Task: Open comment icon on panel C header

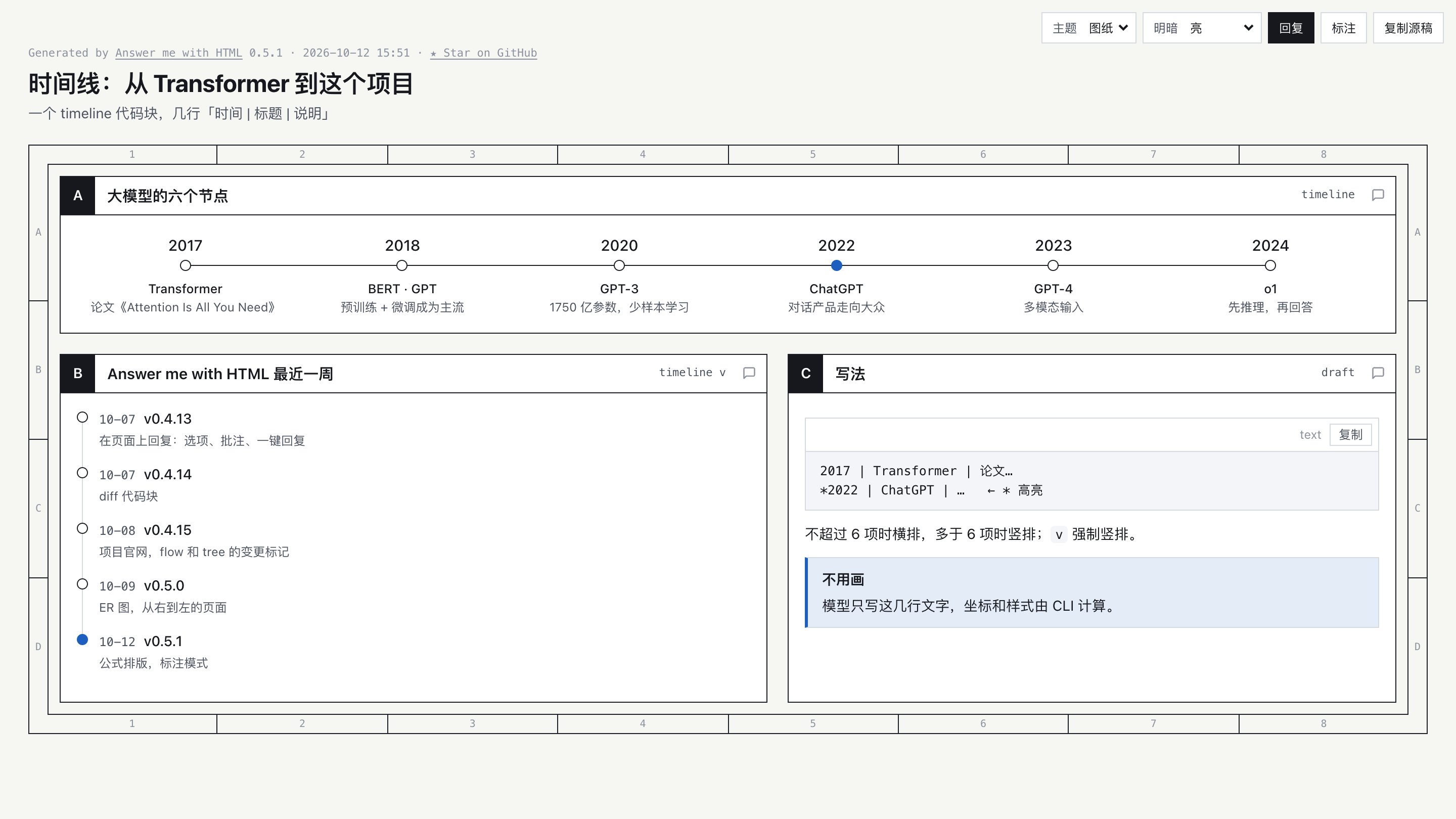Action: tap(1378, 373)
